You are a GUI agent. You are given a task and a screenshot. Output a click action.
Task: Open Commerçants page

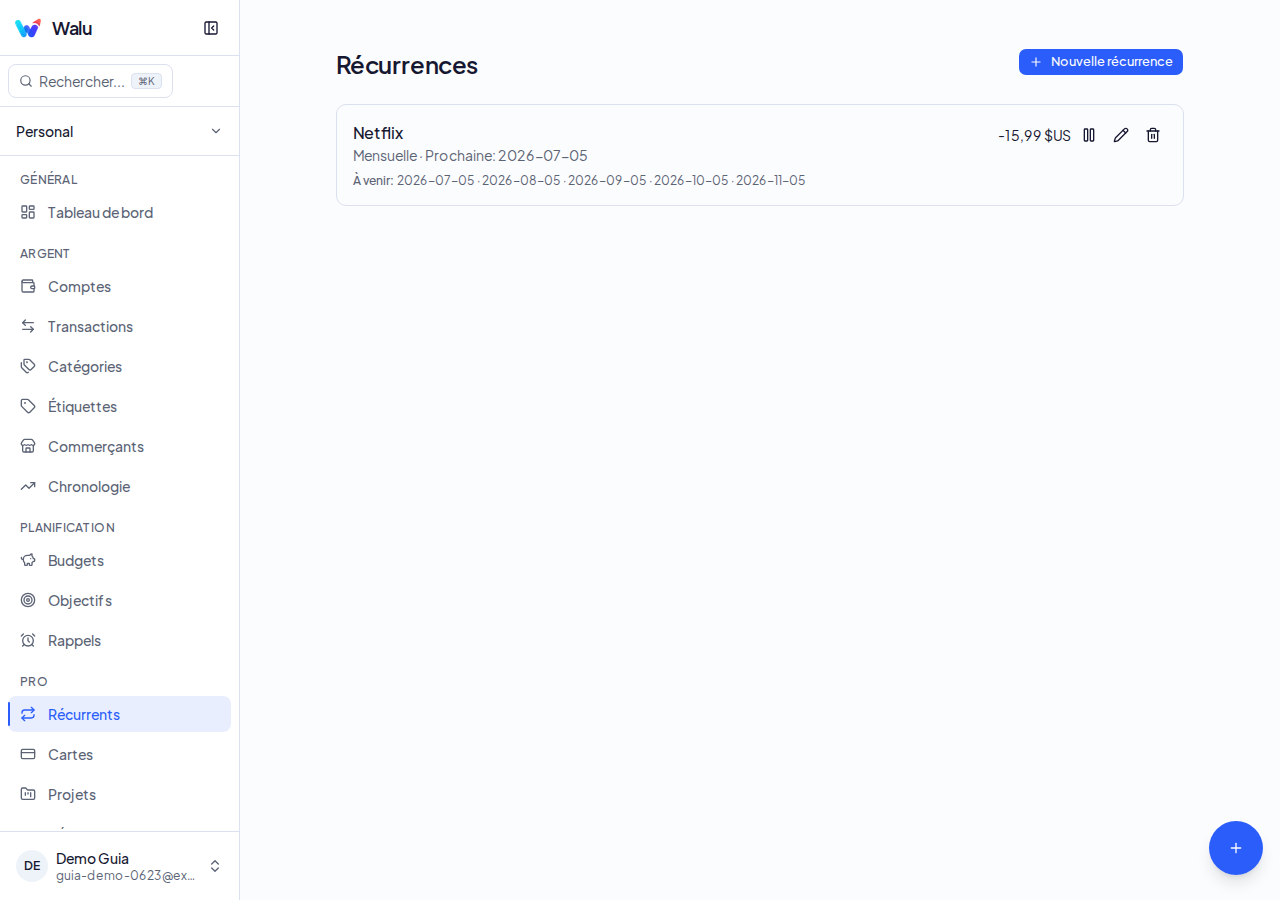click(x=119, y=446)
